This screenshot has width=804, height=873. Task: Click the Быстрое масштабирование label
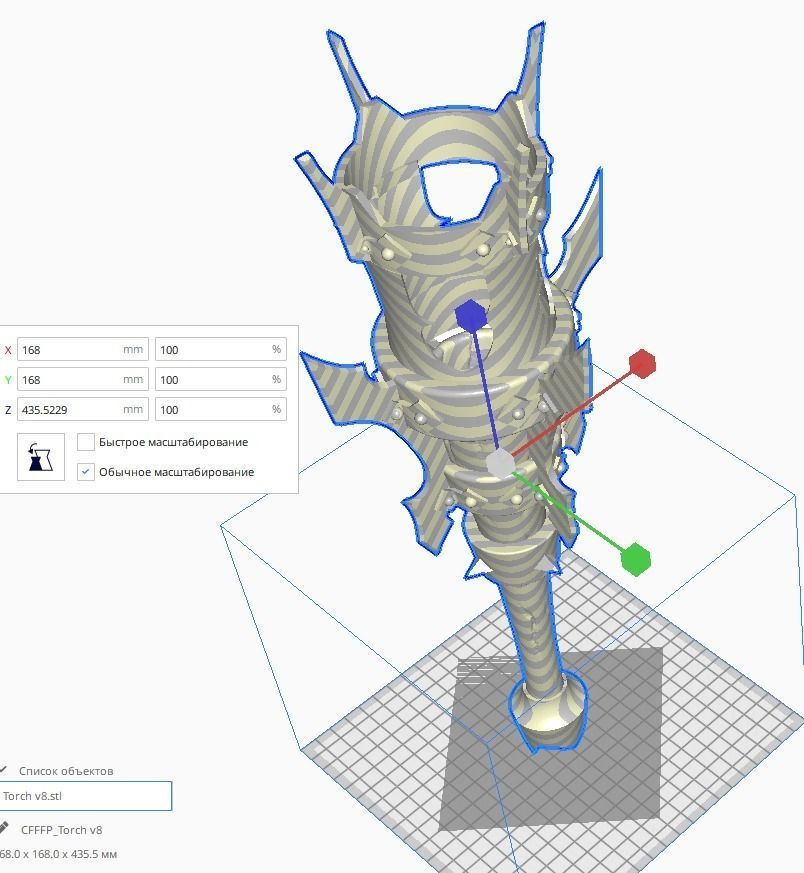173,442
